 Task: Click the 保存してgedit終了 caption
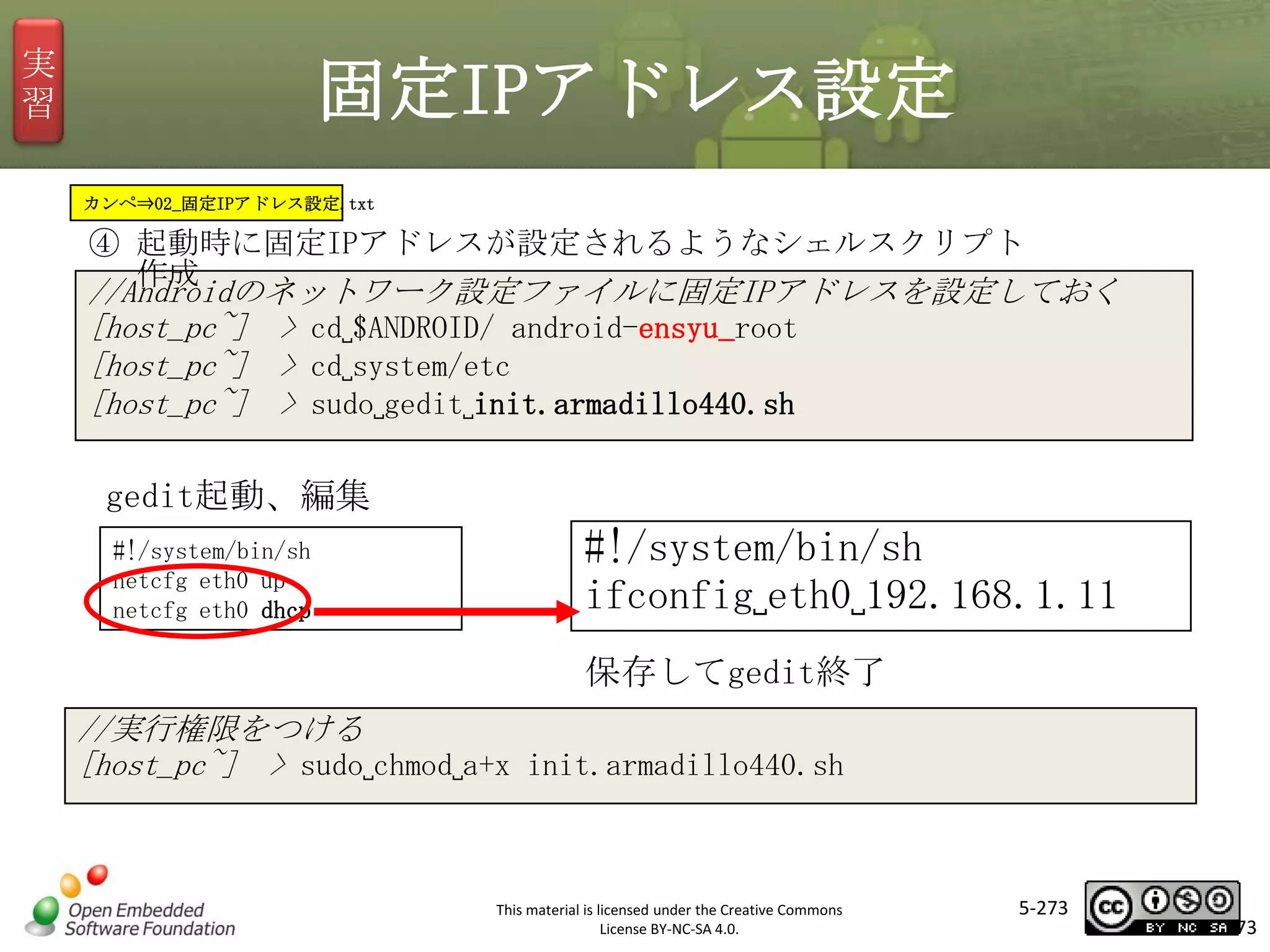click(x=735, y=672)
